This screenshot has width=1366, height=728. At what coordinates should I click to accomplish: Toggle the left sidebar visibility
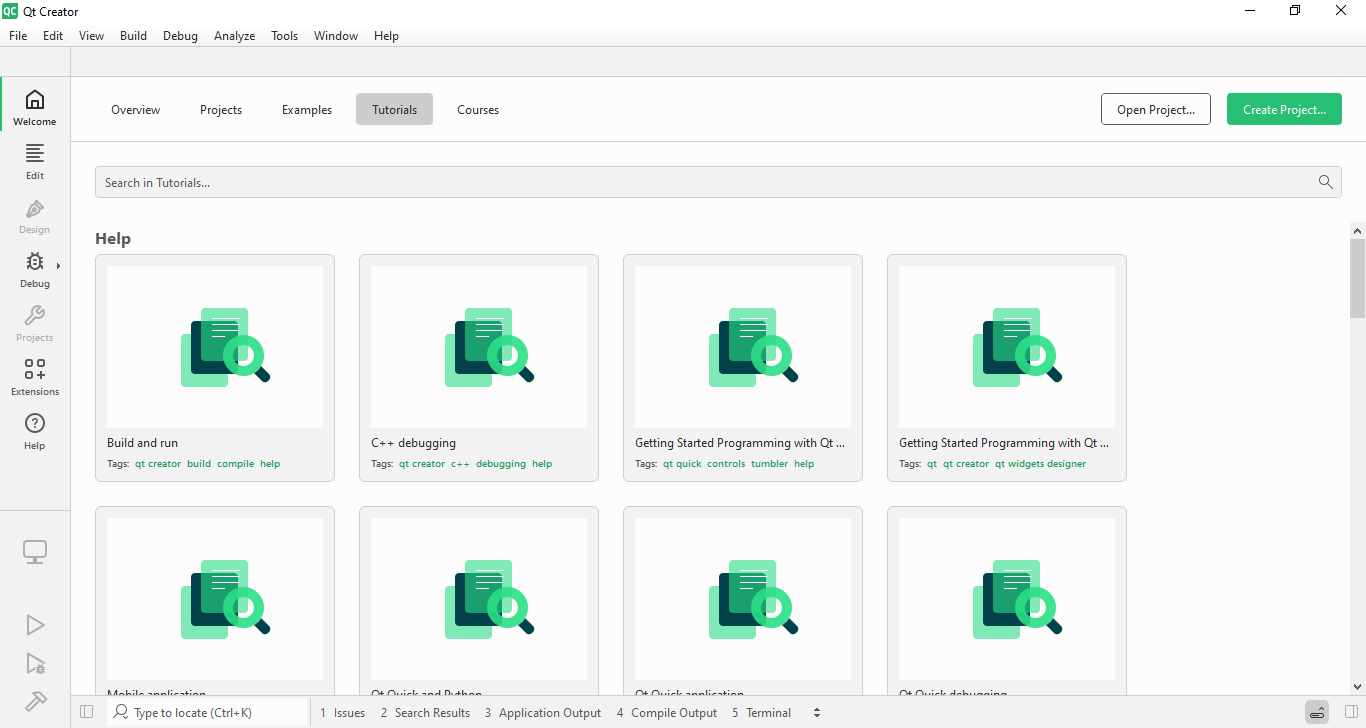(86, 712)
